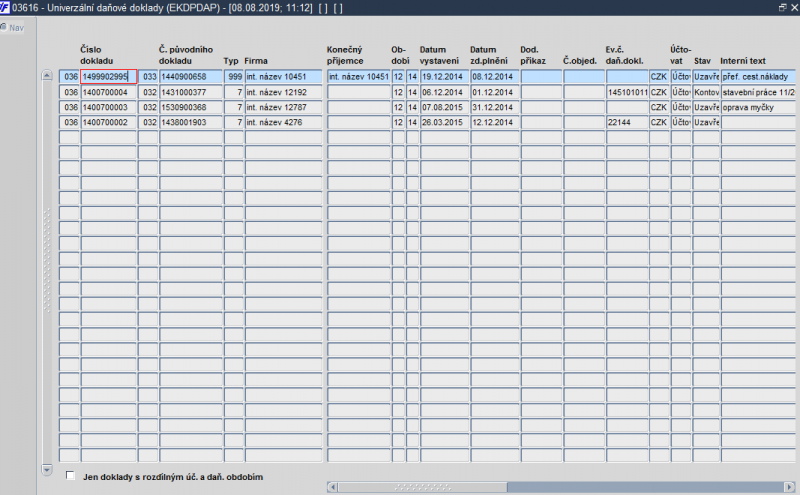The height and width of the screenshot is (495, 800).
Task: Click CZK currency cell in row 1499902995
Action: (x=659, y=77)
